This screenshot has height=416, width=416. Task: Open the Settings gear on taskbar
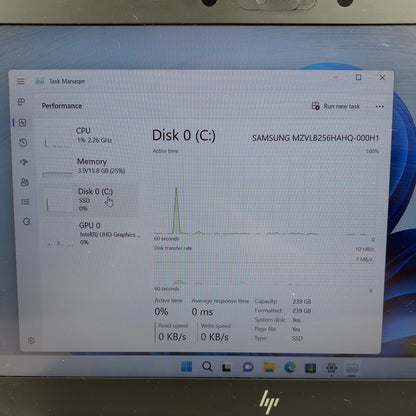[x=331, y=368]
